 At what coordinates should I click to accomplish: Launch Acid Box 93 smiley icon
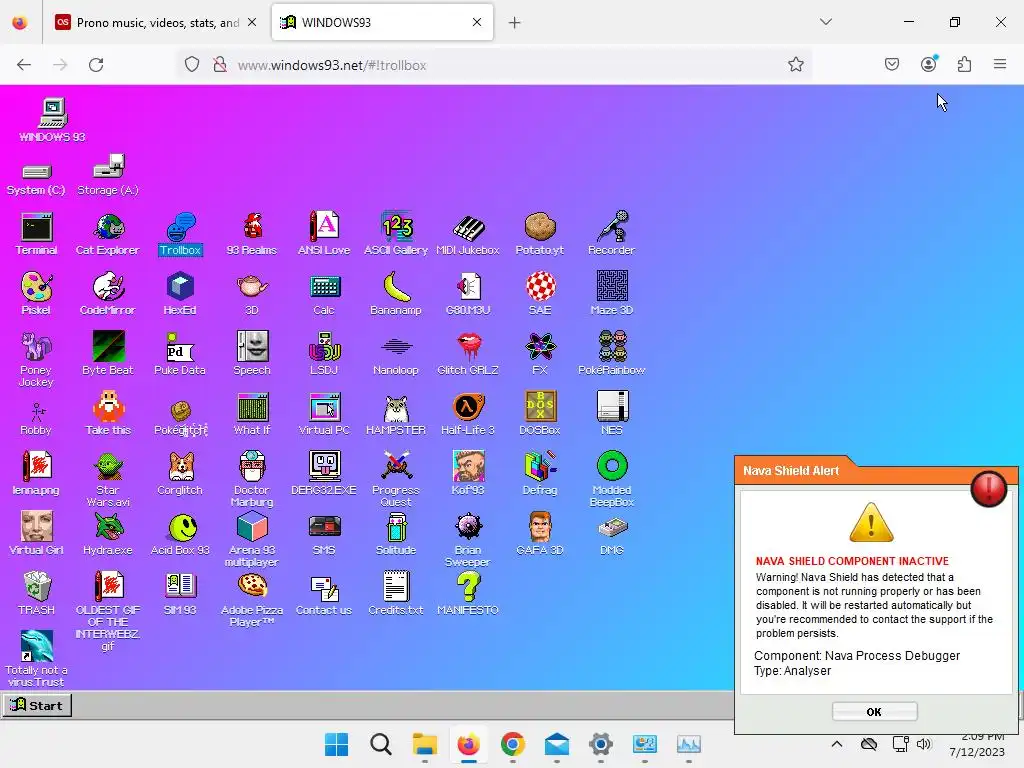click(180, 534)
